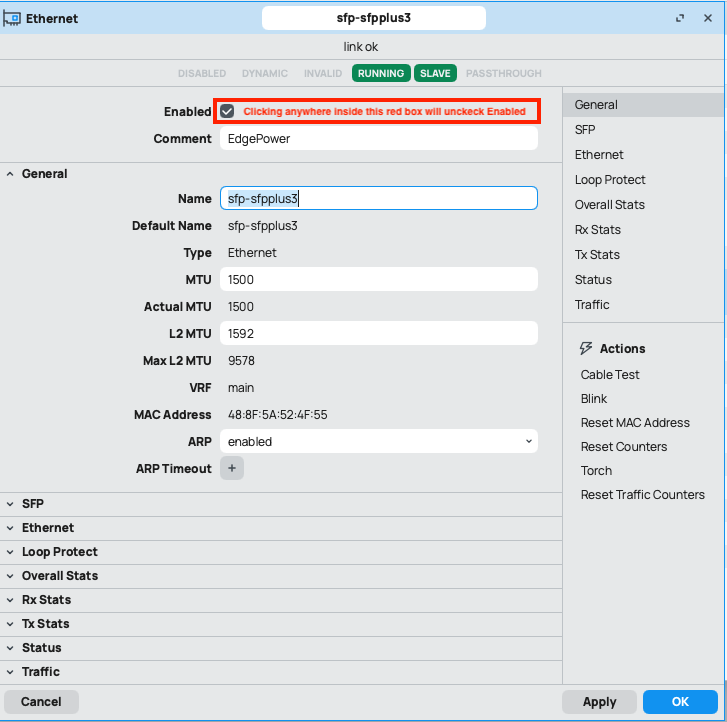Click the PASSTHROUGH status flag
Screen dimensions: 727x722
(x=504, y=74)
